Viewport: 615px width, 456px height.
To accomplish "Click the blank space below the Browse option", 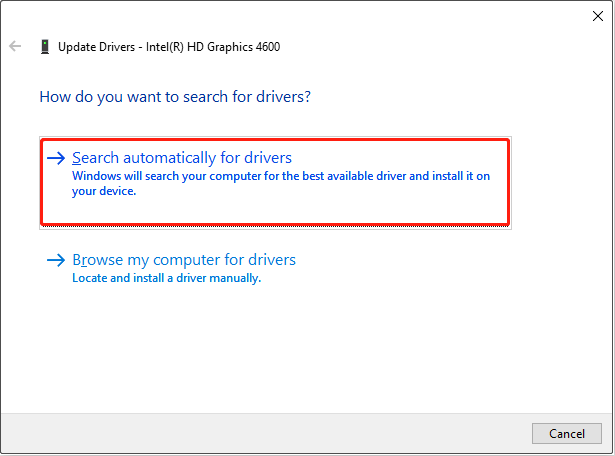I will (x=300, y=350).
